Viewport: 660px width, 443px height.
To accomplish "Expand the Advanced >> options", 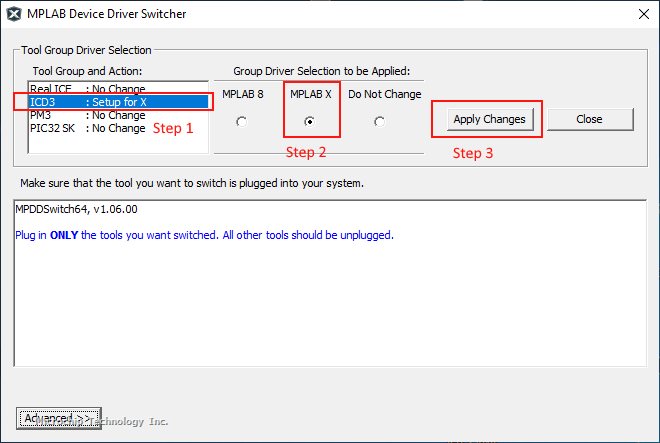I will (x=58, y=417).
